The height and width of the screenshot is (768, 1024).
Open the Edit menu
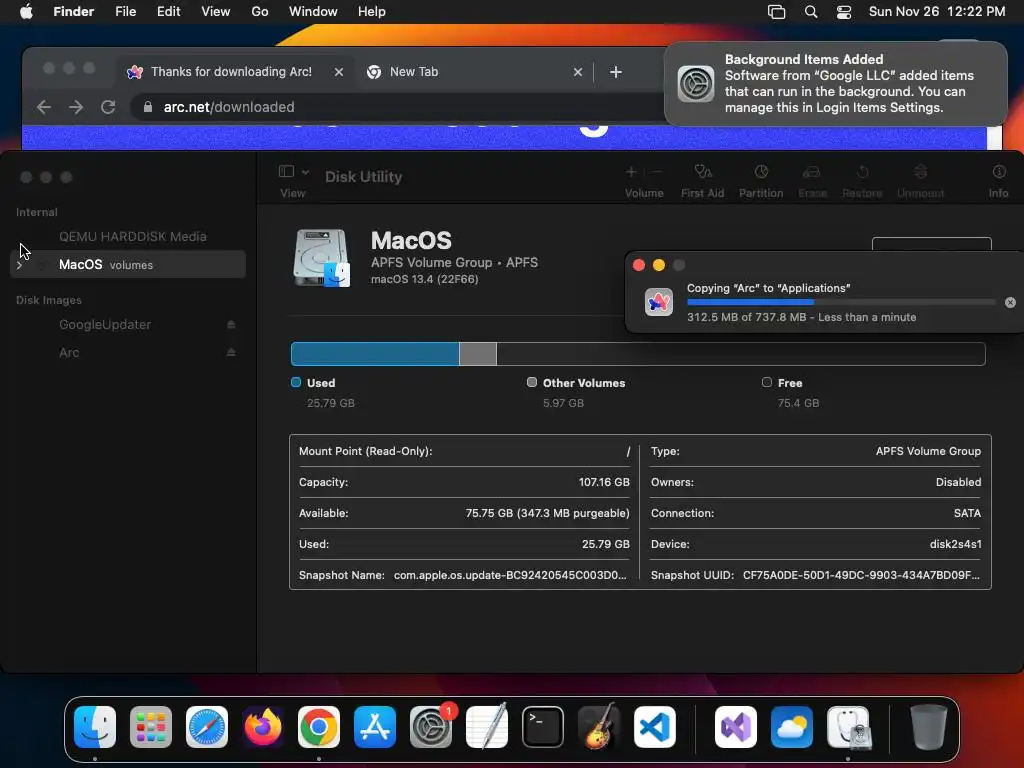(x=168, y=12)
